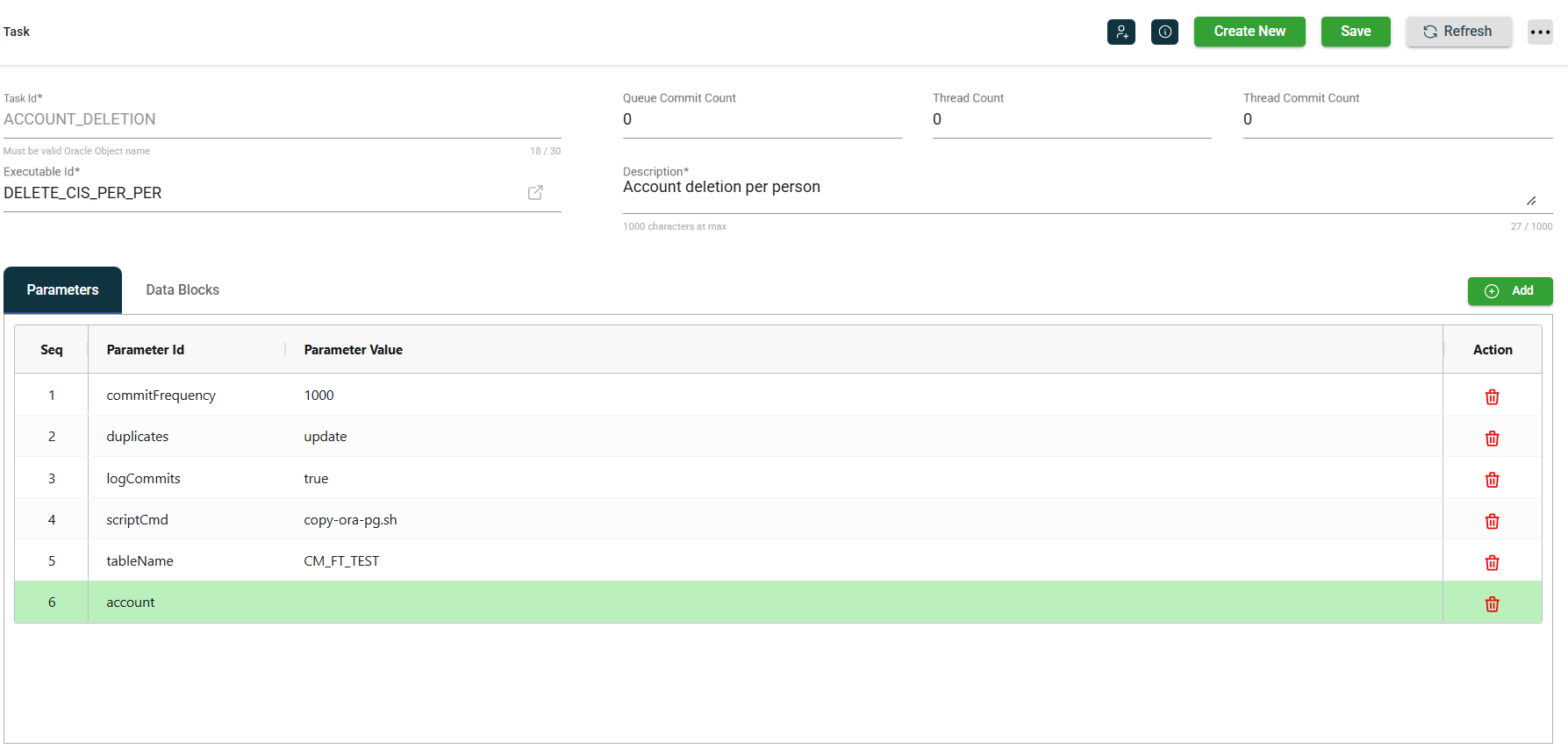Viewport: 1568px width, 756px height.
Task: Delete the tableName parameter row
Action: point(1492,562)
